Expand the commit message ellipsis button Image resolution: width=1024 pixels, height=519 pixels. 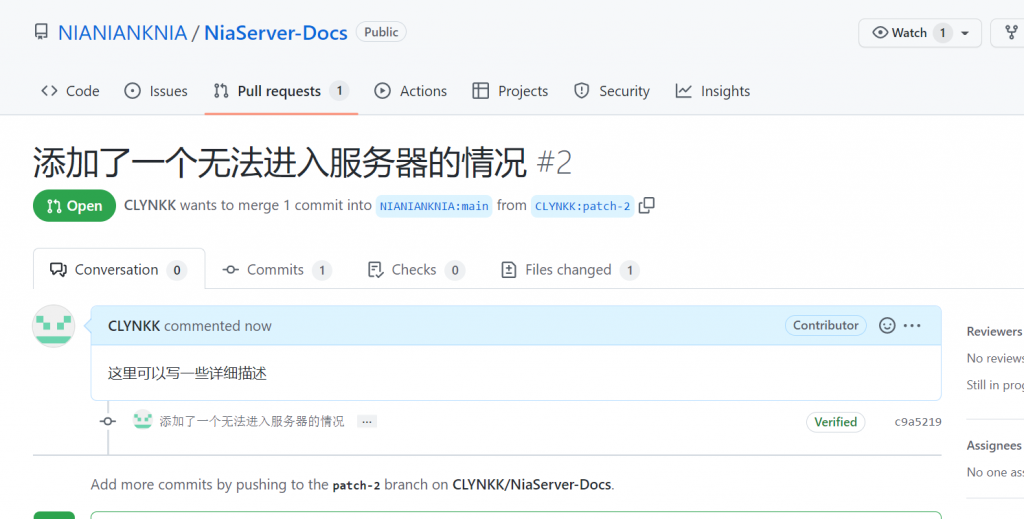coord(367,422)
